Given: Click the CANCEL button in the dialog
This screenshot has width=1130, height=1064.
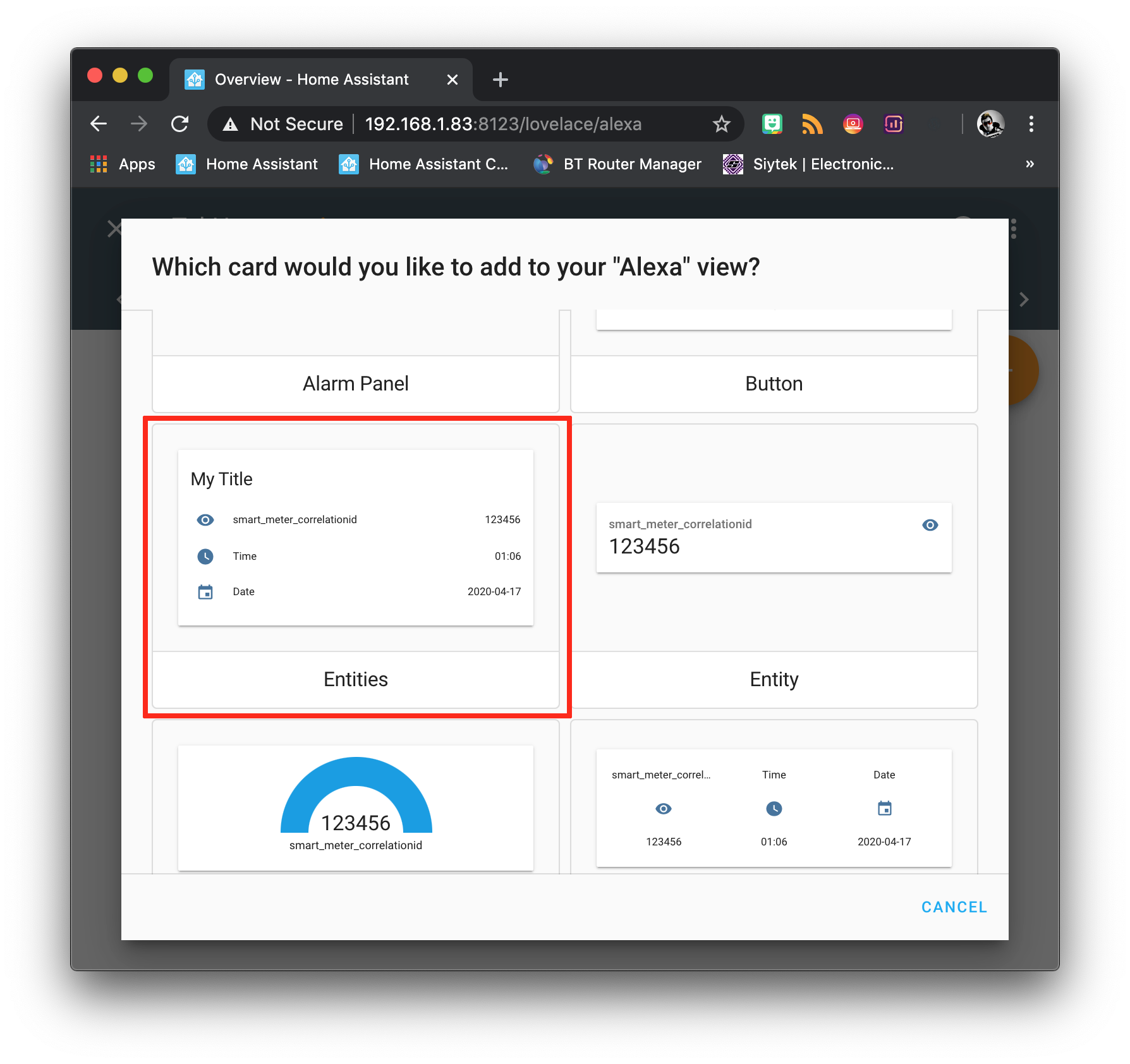Looking at the screenshot, I should pos(954,907).
